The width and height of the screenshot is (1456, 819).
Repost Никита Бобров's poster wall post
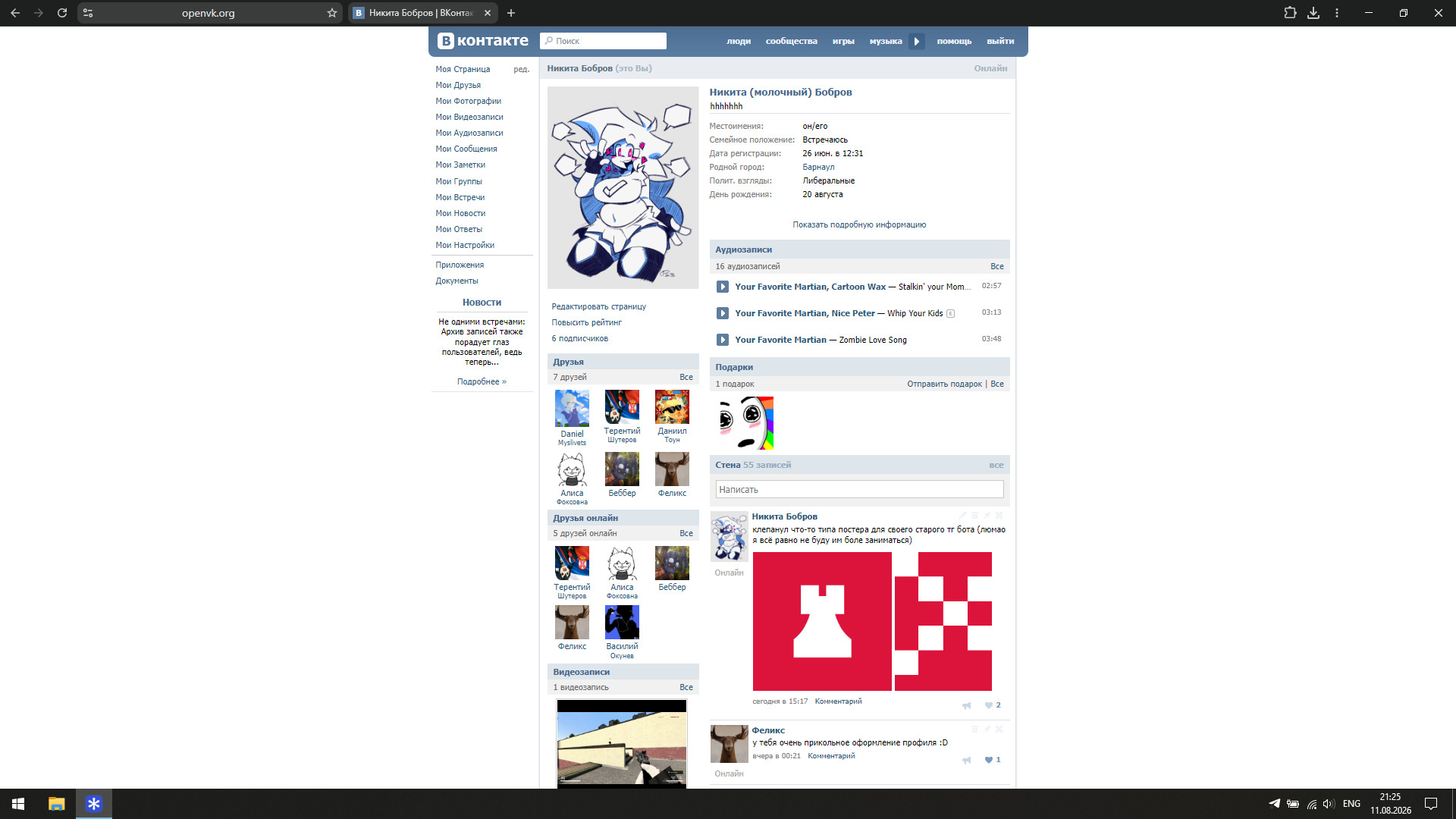[x=966, y=705]
